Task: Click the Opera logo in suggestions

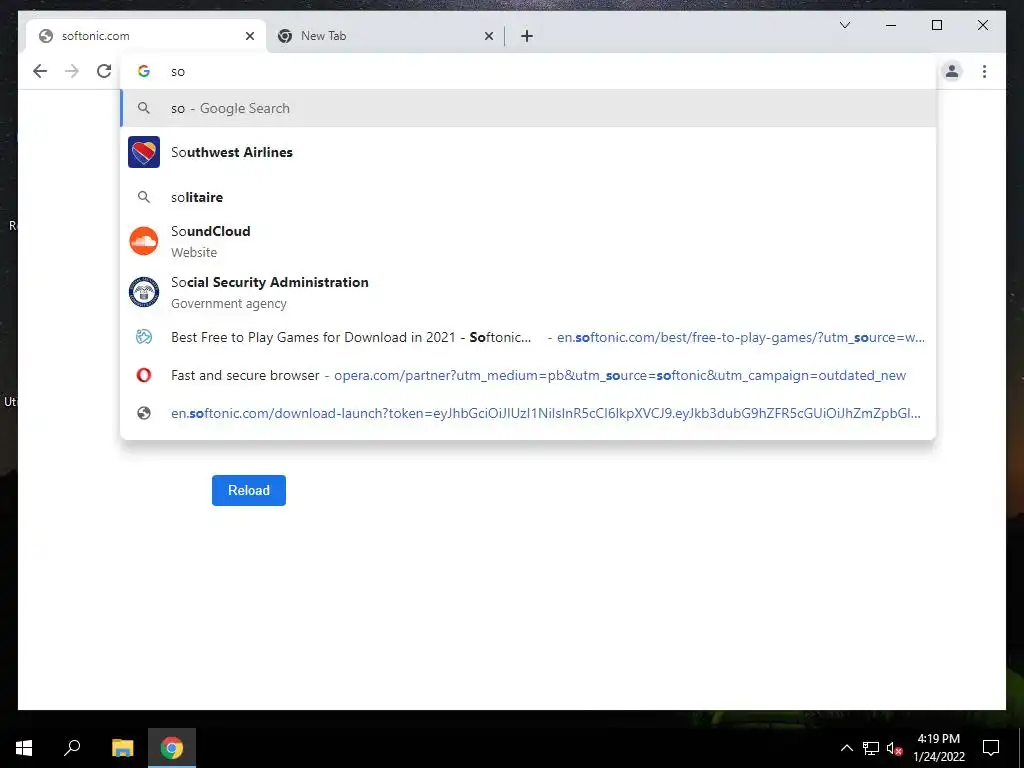Action: point(144,375)
